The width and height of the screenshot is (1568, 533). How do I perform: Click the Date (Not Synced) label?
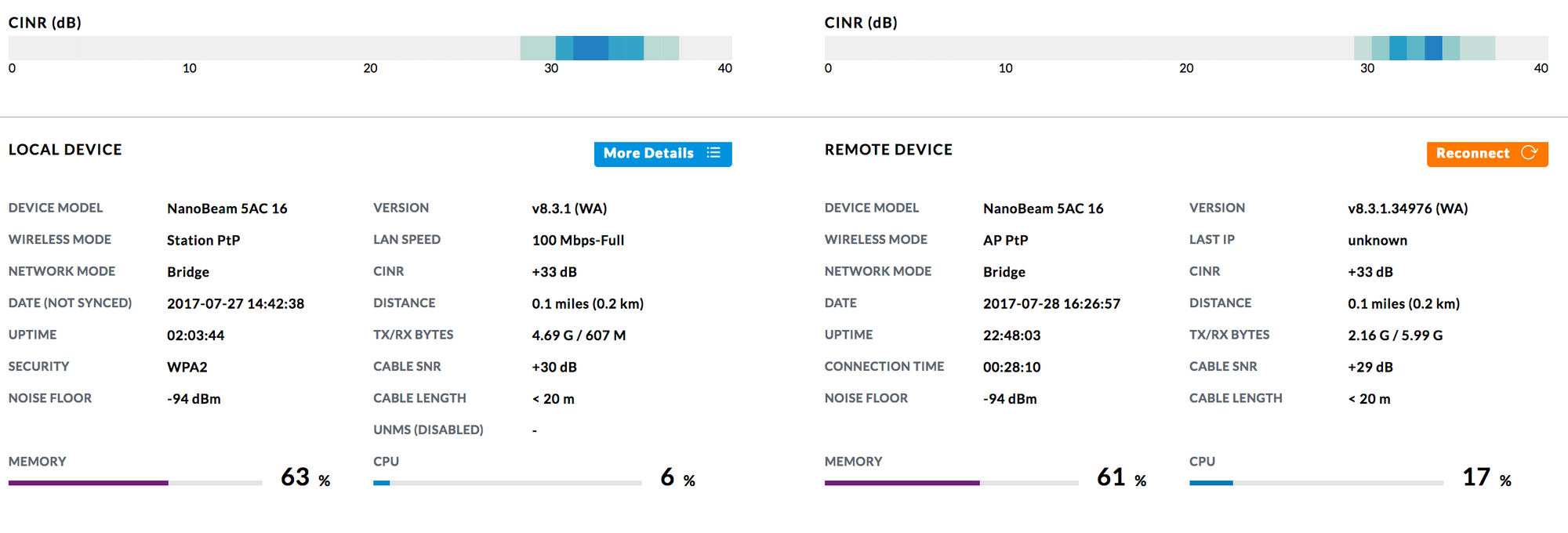(x=70, y=303)
